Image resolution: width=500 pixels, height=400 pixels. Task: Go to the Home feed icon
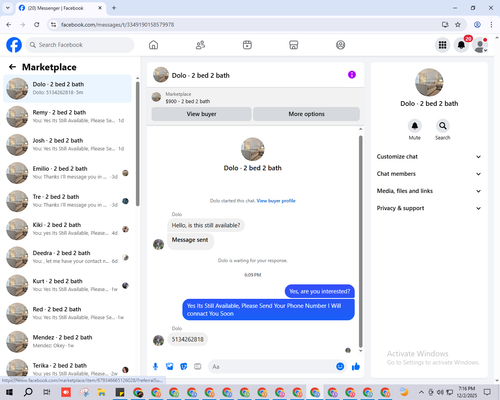[153, 45]
